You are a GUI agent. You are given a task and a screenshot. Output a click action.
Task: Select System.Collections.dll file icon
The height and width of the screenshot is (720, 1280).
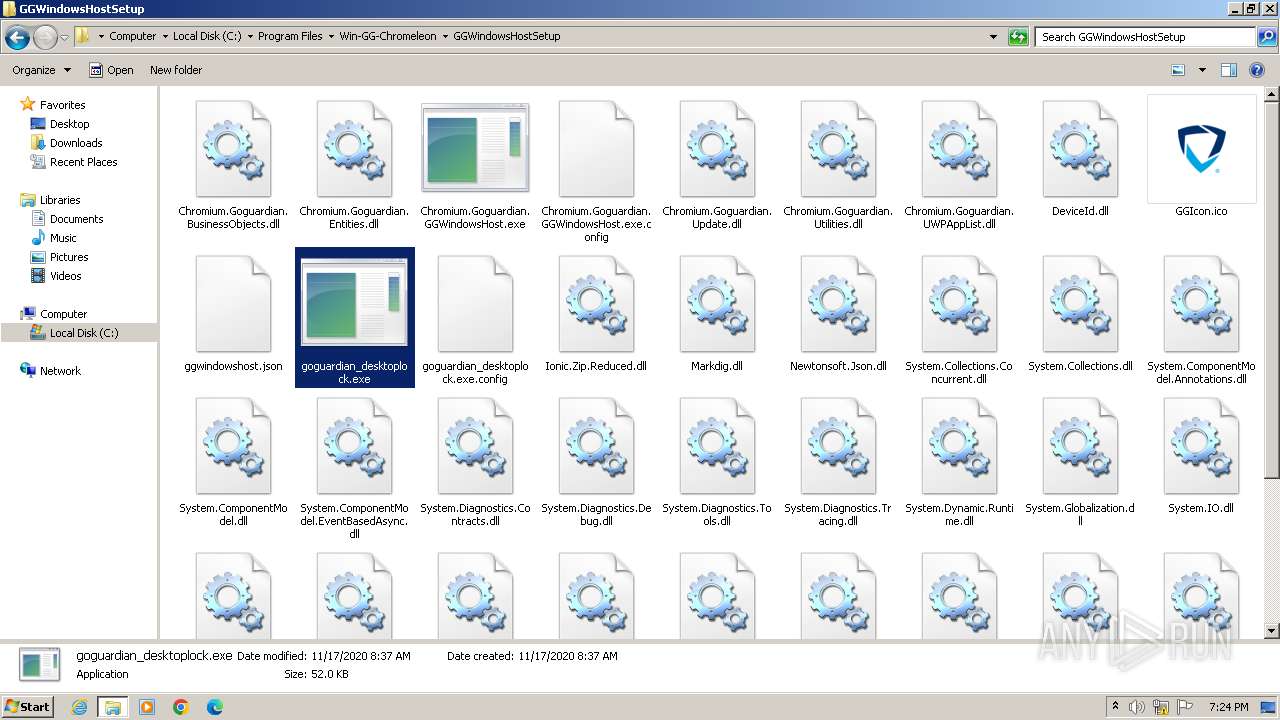[x=1080, y=303]
